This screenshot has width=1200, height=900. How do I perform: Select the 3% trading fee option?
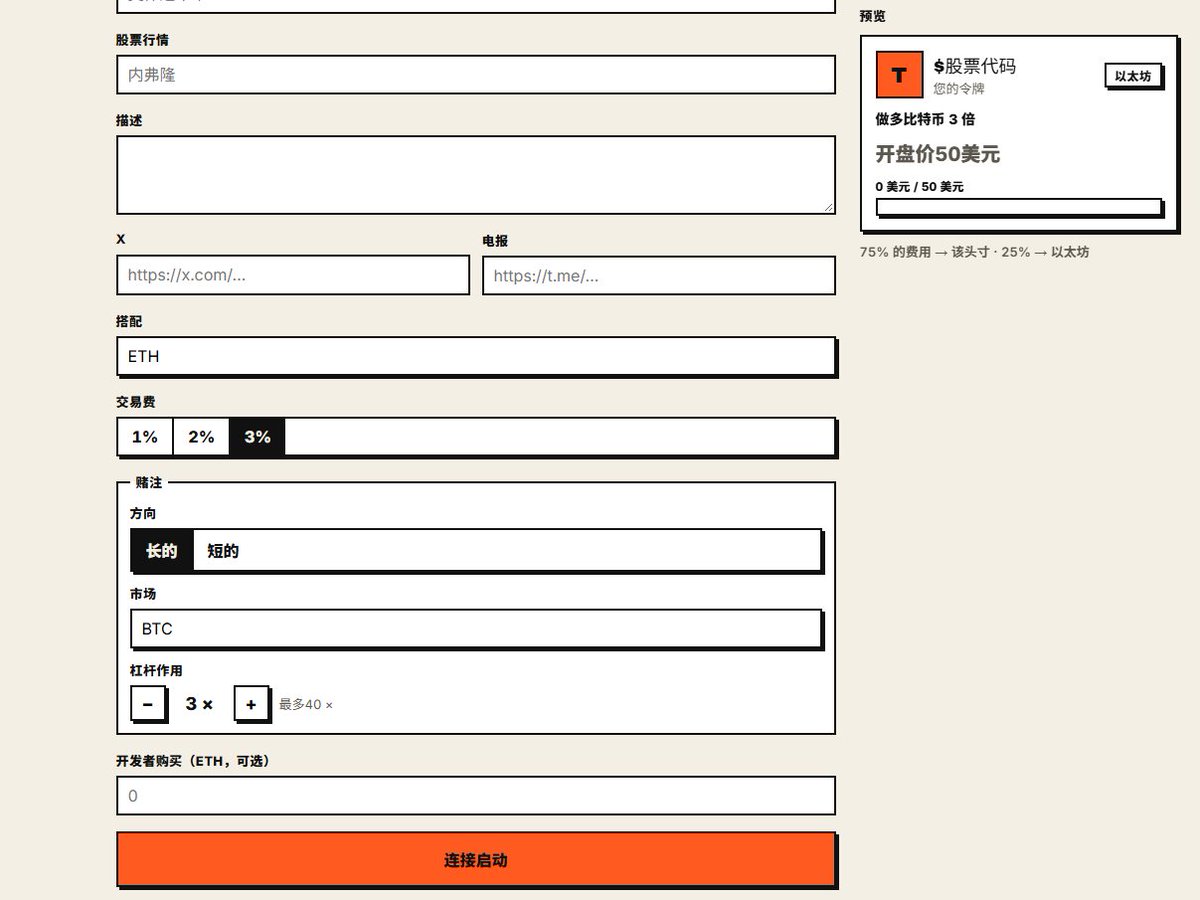point(257,437)
